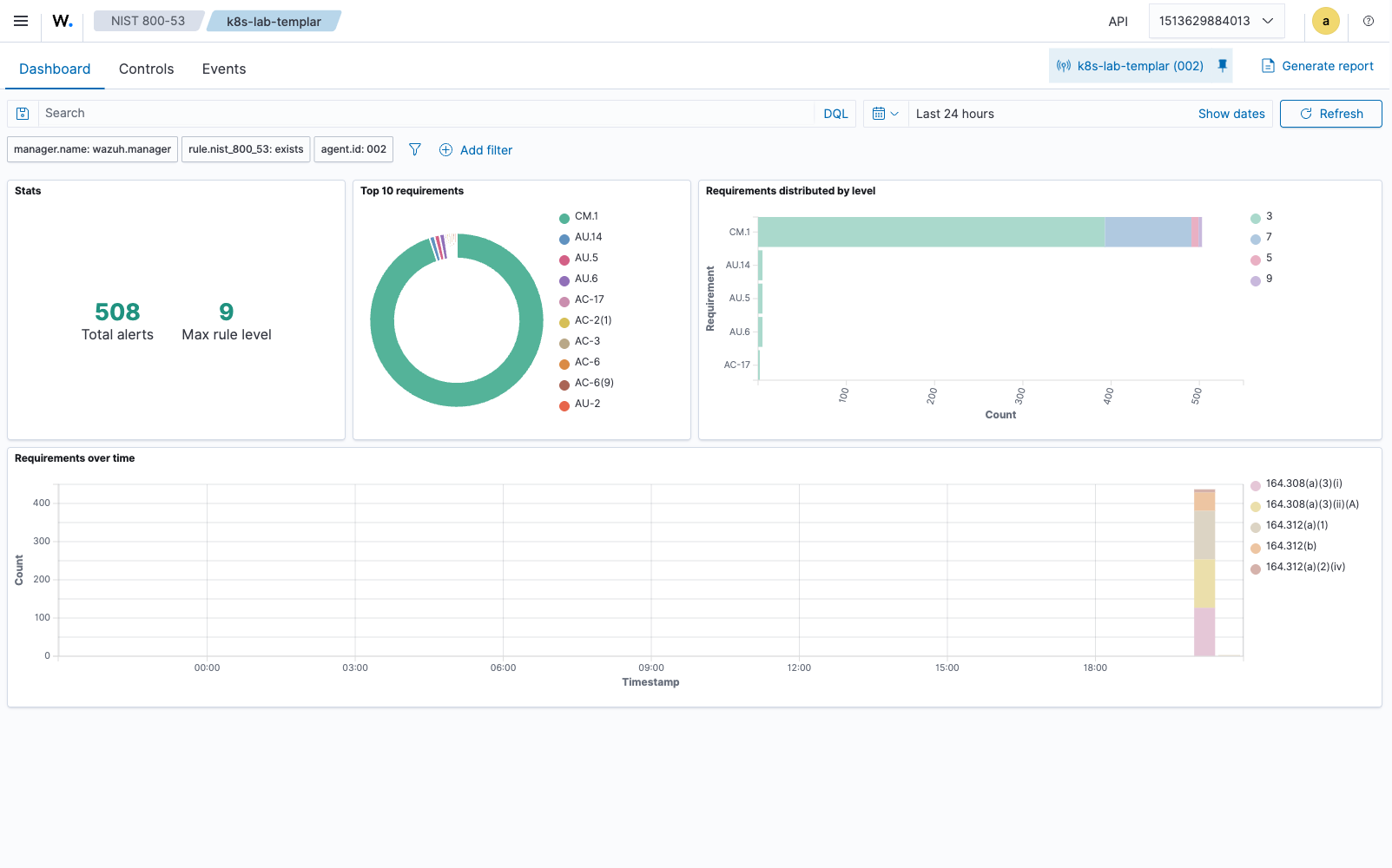The height and width of the screenshot is (868, 1392).
Task: Toggle 164.312(a)(2)(iv) legend entry
Action: coord(1298,567)
